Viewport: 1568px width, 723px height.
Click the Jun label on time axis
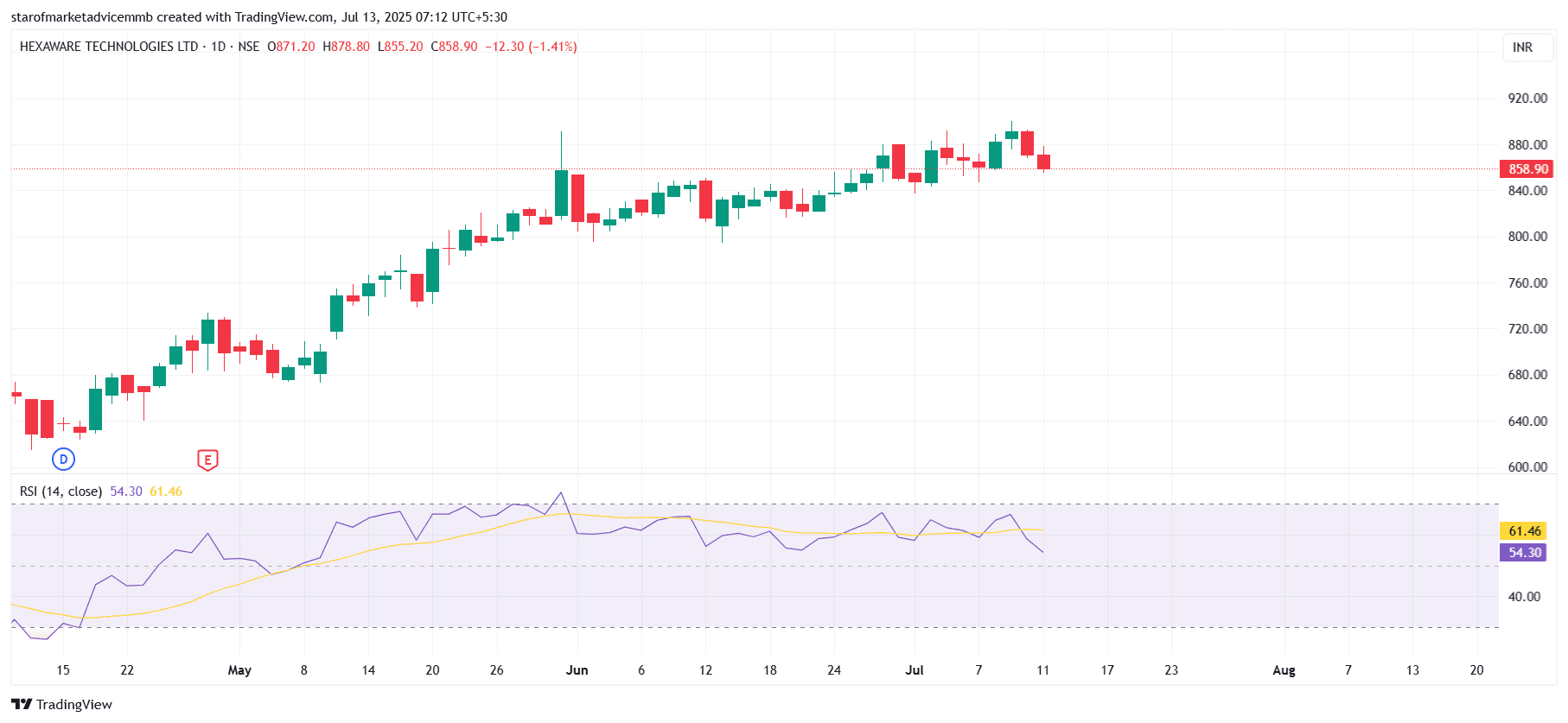click(577, 670)
